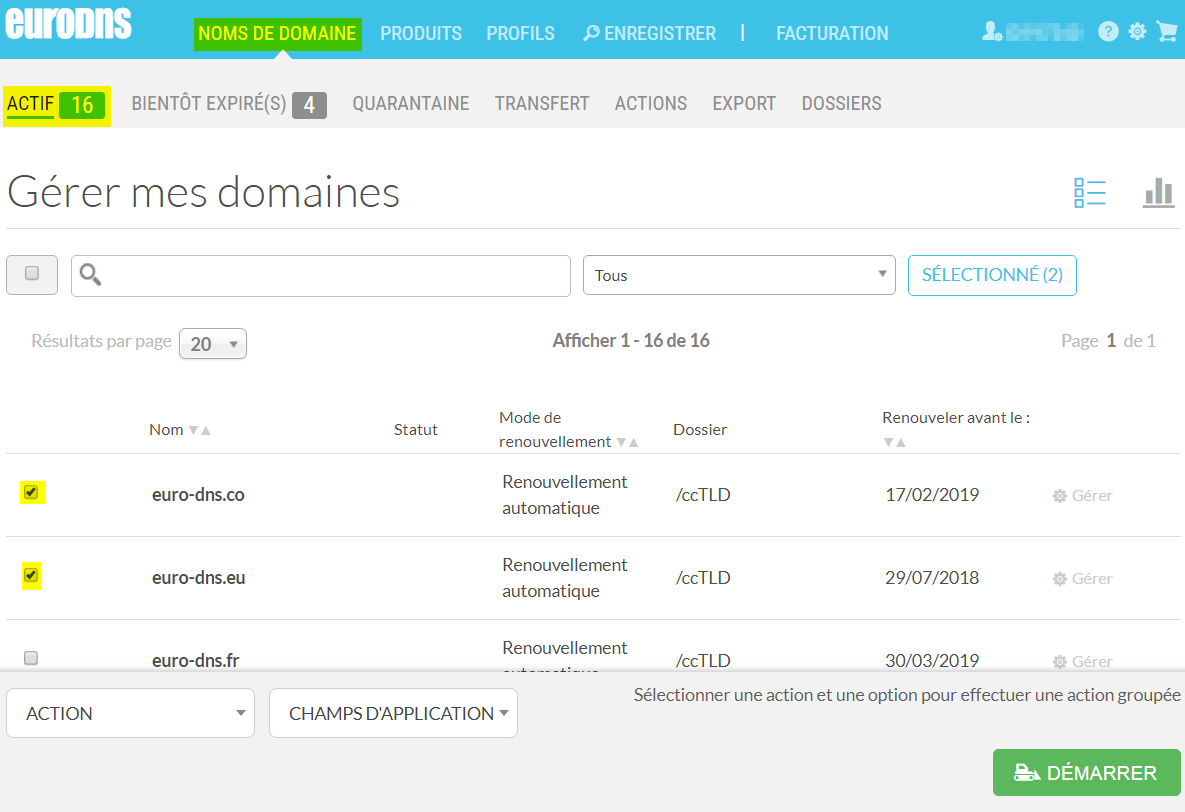Open the euro-dns.eu domain link
The width and height of the screenshot is (1185, 812).
pos(198,578)
